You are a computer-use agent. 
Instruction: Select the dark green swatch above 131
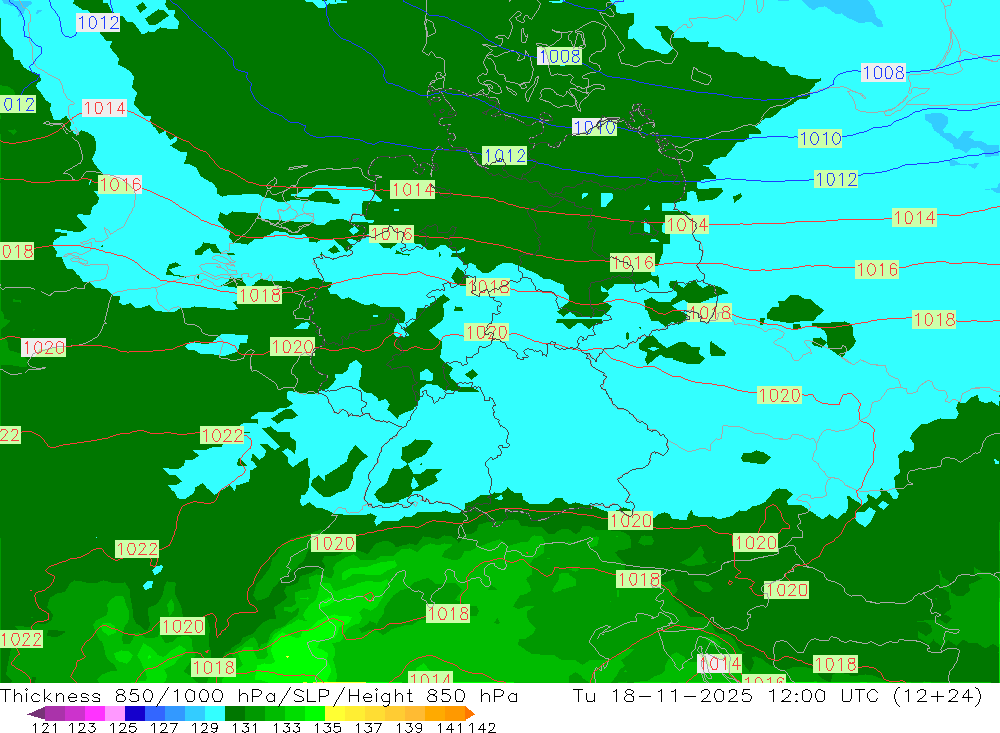point(235,713)
